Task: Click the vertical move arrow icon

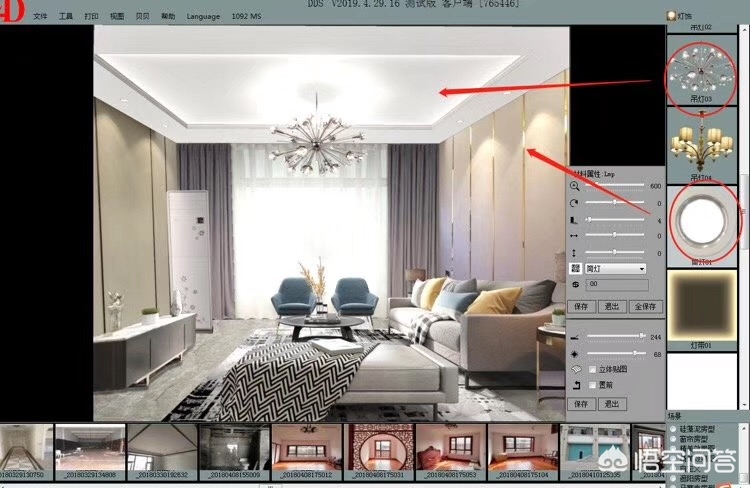Action: (575, 252)
